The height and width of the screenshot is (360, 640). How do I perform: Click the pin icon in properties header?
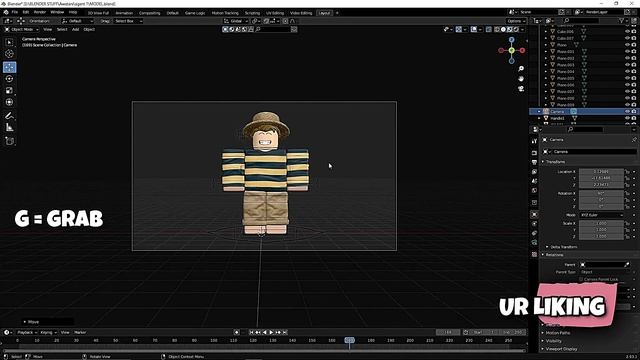point(634,140)
